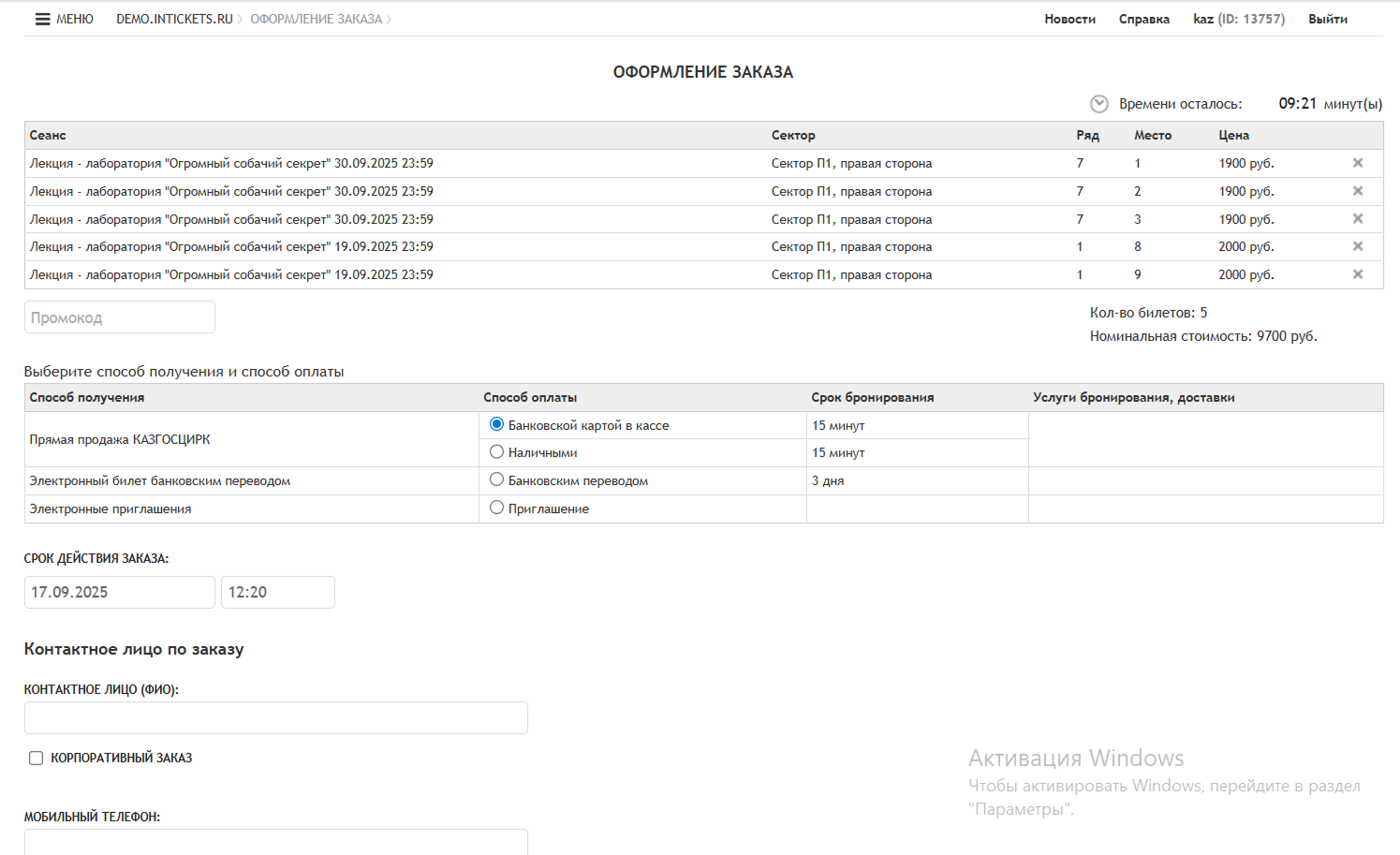The image size is (1400, 855).
Task: Enable Корпоративный заказ checkbox
Action: 37,759
